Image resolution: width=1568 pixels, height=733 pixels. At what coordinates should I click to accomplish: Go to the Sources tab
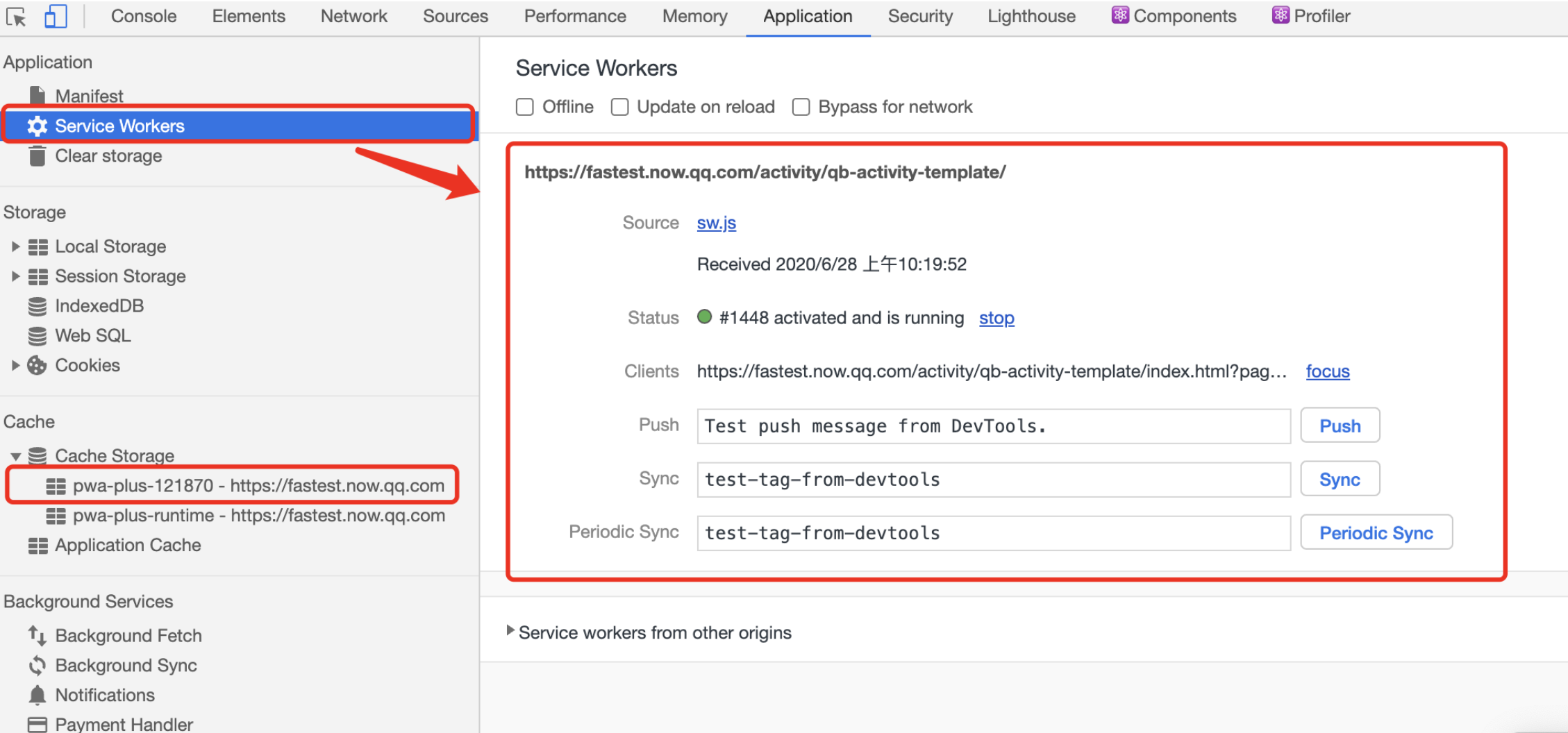coord(456,16)
